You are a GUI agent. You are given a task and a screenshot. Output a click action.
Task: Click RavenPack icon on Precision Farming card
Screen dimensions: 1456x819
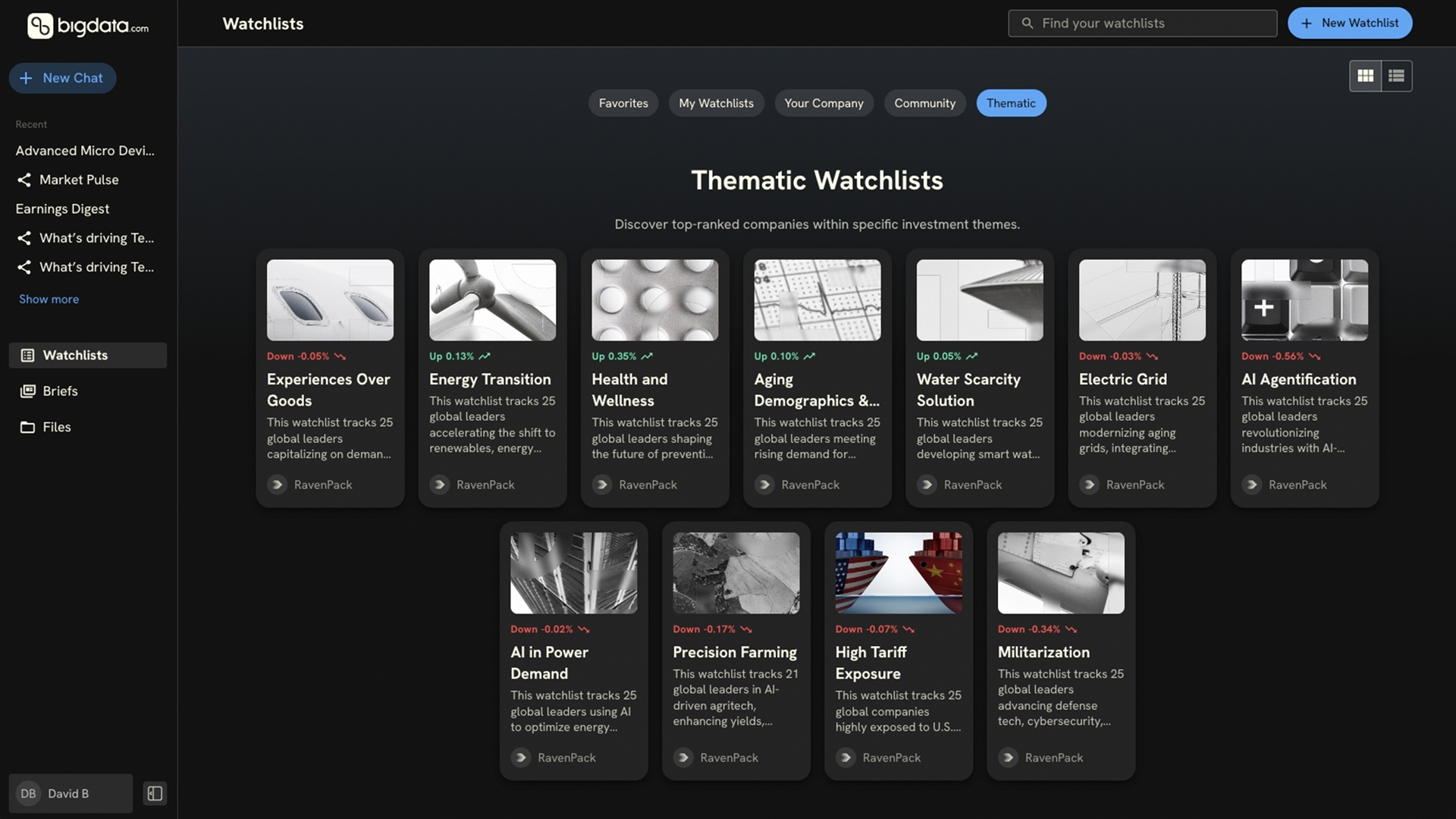pos(683,758)
